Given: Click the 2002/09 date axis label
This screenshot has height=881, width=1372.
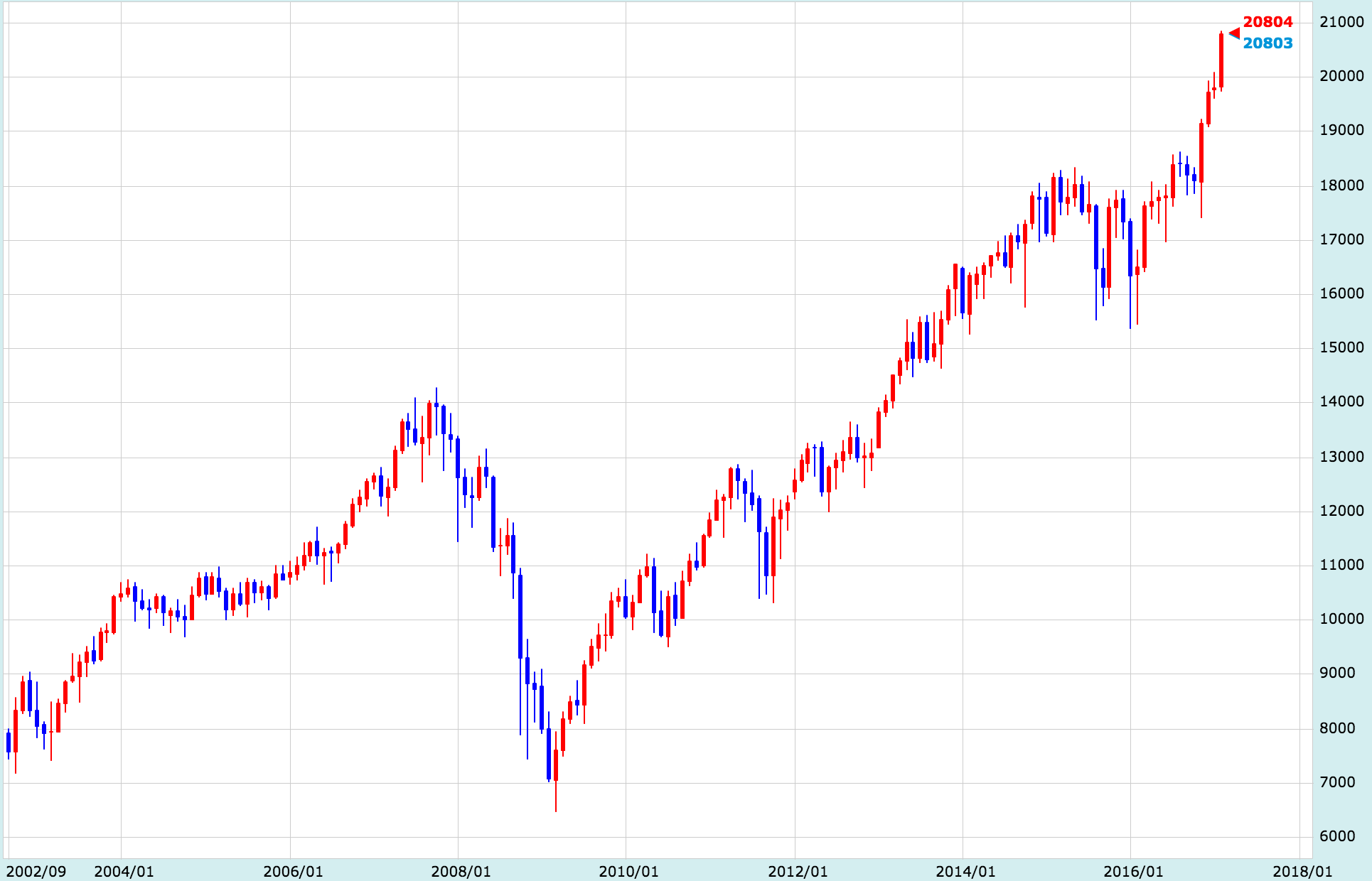Looking at the screenshot, I should 36,871.
